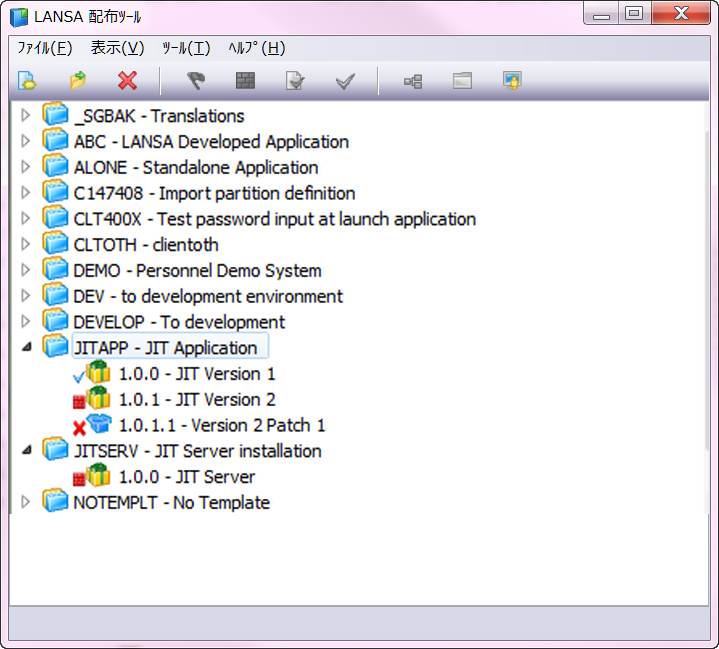Click the brick wall toolbar icon
This screenshot has width=719, height=649.
tap(245, 81)
